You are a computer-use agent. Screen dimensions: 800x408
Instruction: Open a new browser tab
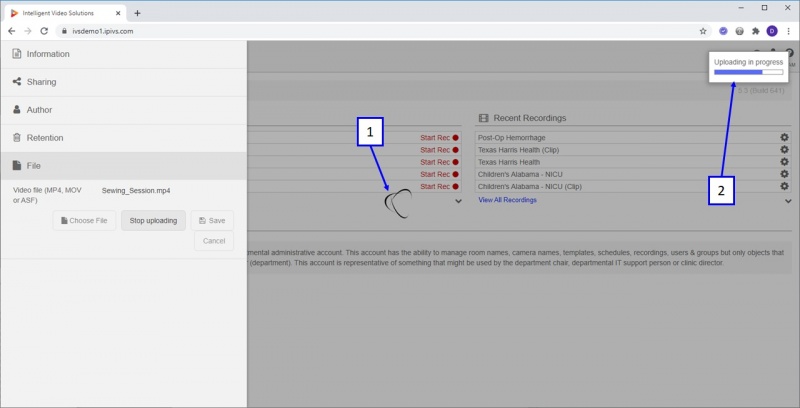coord(137,13)
